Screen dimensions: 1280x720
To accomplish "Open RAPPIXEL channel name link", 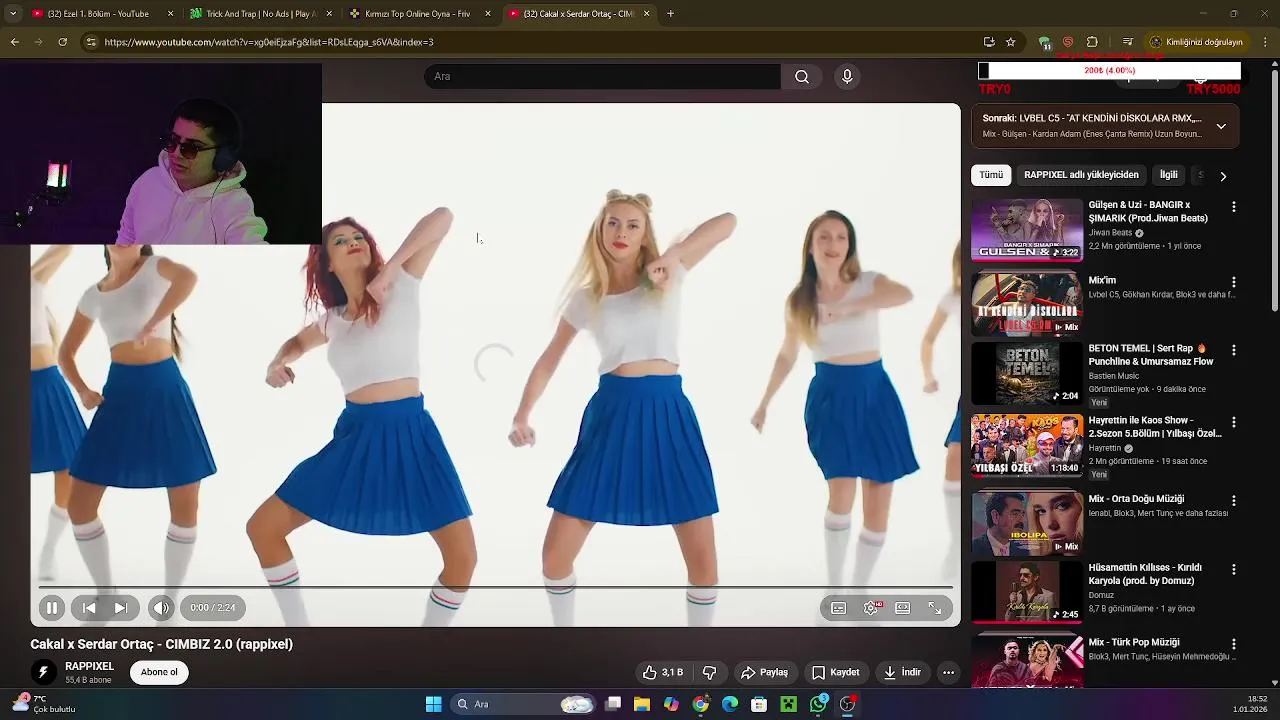I will [89, 666].
